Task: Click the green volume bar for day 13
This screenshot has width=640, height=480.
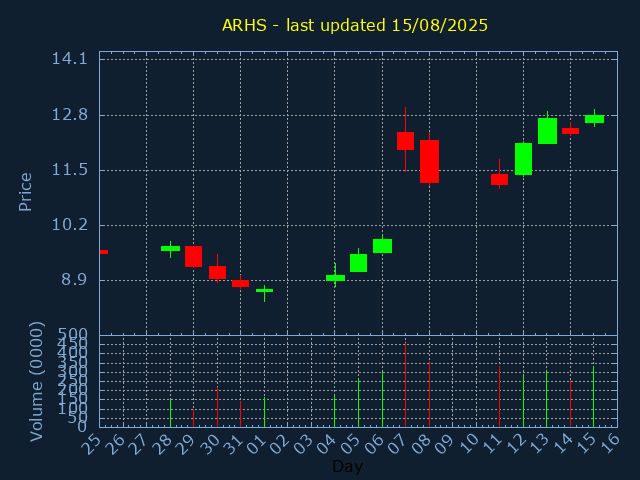Action: (x=547, y=398)
